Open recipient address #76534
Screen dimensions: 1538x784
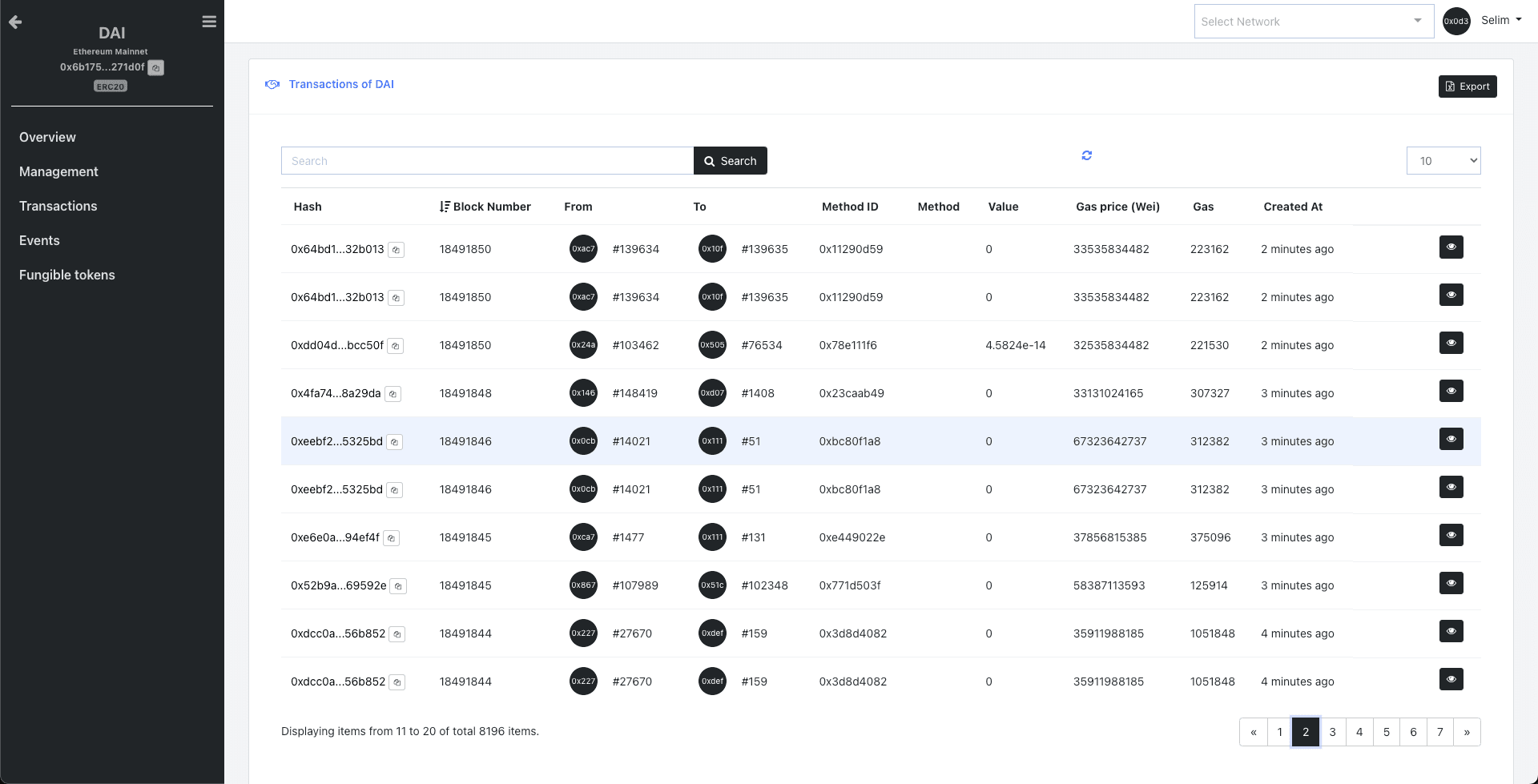click(x=761, y=345)
